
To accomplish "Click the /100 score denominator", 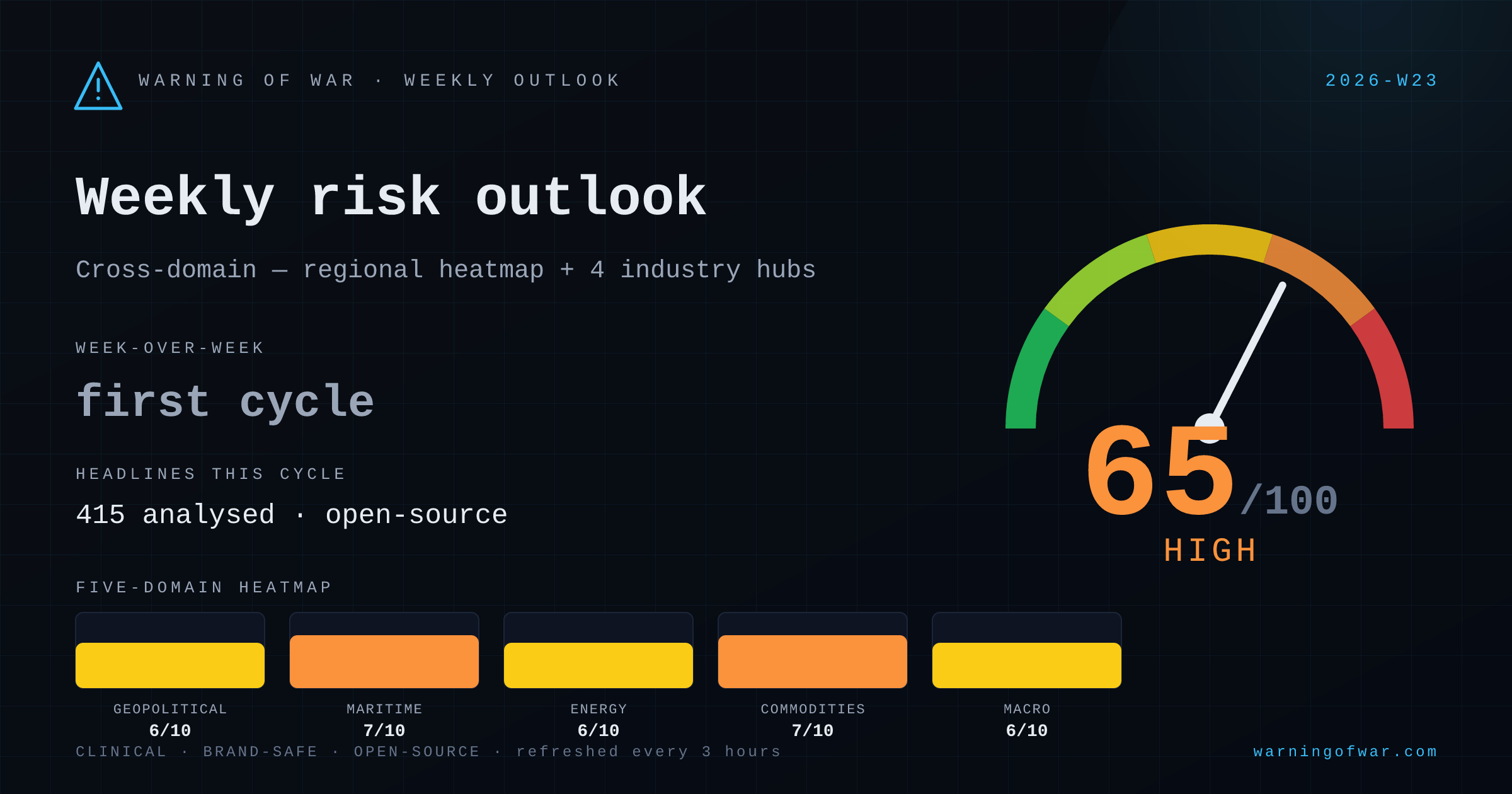I will [x=1289, y=501].
